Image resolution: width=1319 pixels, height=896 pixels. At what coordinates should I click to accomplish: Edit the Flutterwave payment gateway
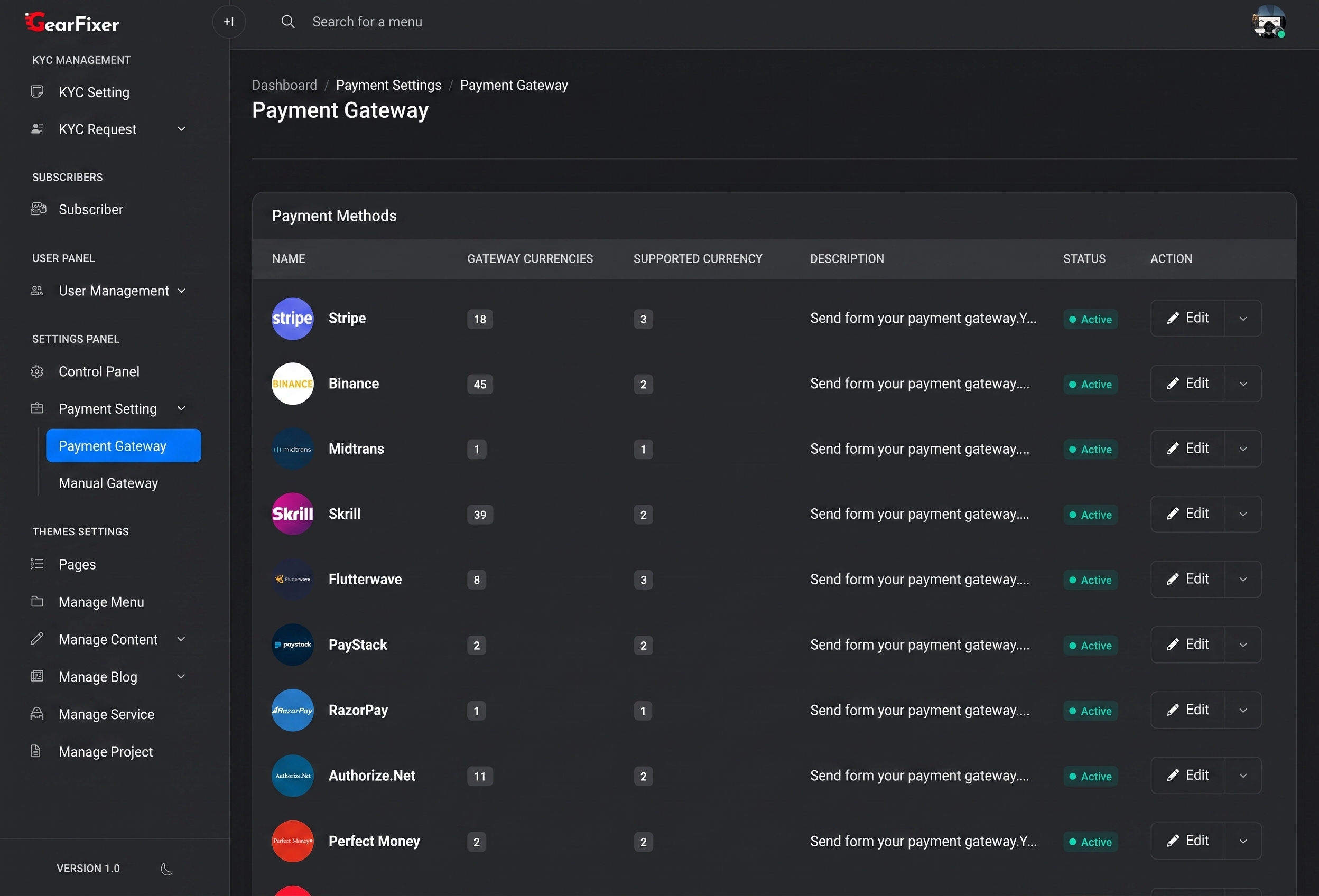[1187, 580]
